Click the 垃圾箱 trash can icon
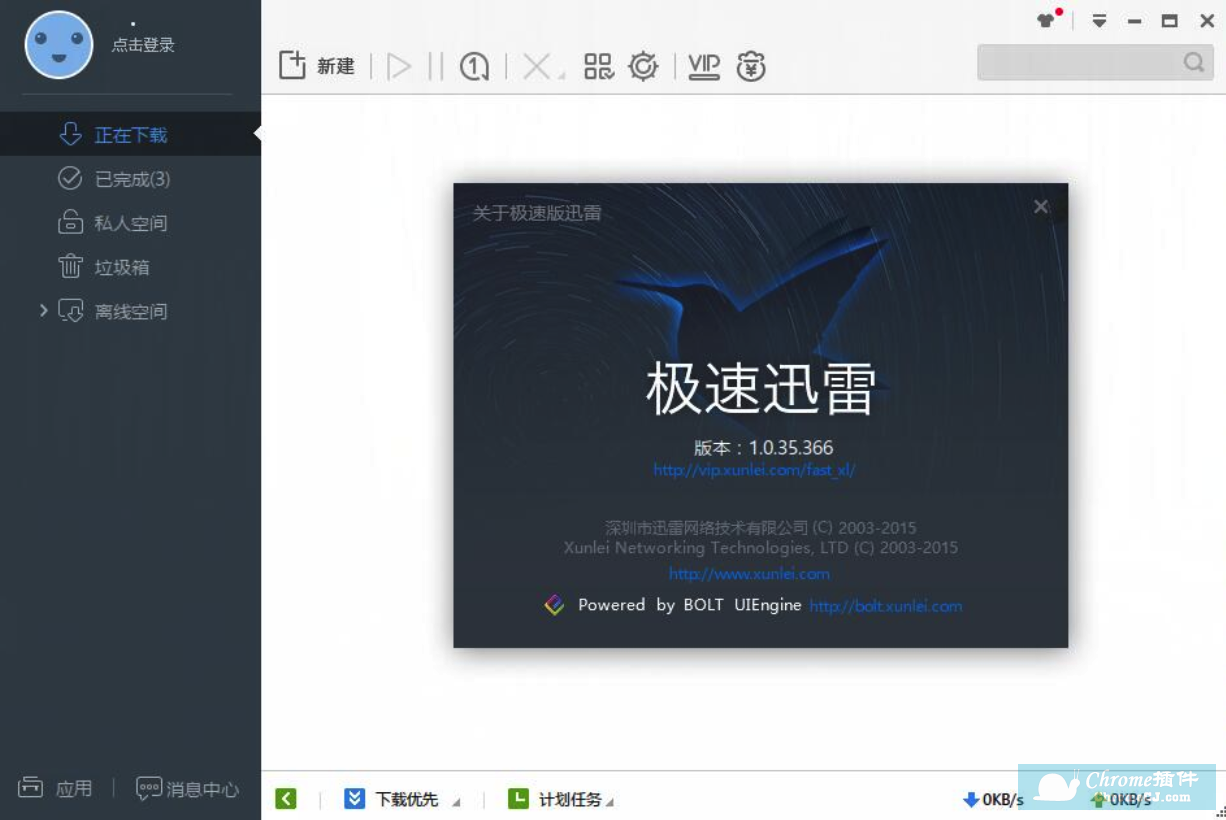Screen dimensions: 1226x820 pyautogui.click(x=70, y=266)
